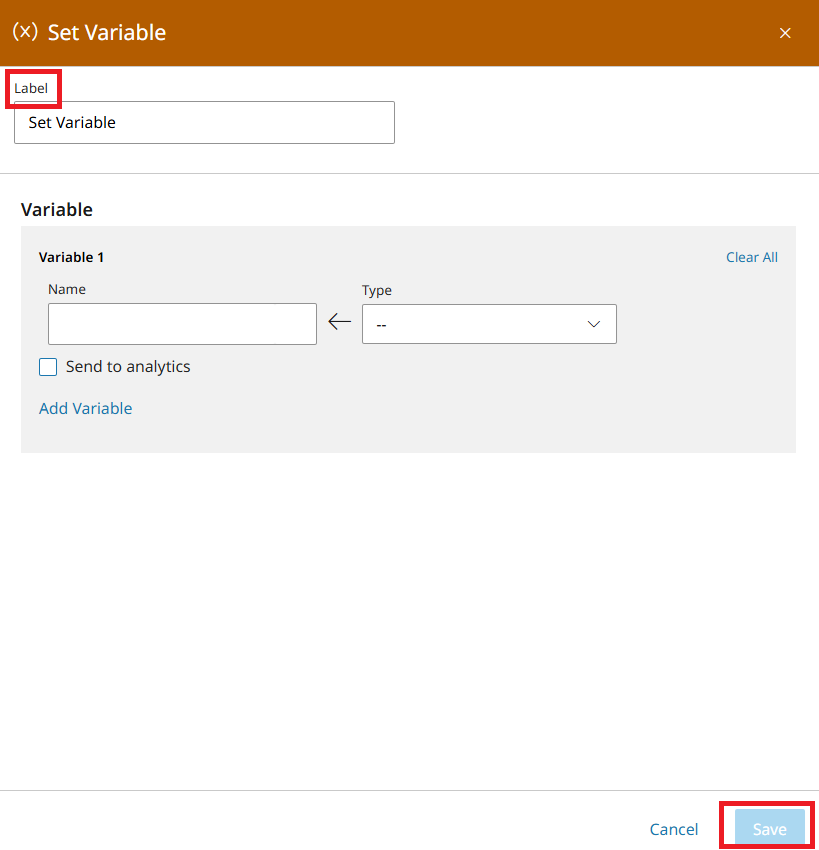The height and width of the screenshot is (850, 819).
Task: Click the Set Variable dialog title
Action: [107, 33]
